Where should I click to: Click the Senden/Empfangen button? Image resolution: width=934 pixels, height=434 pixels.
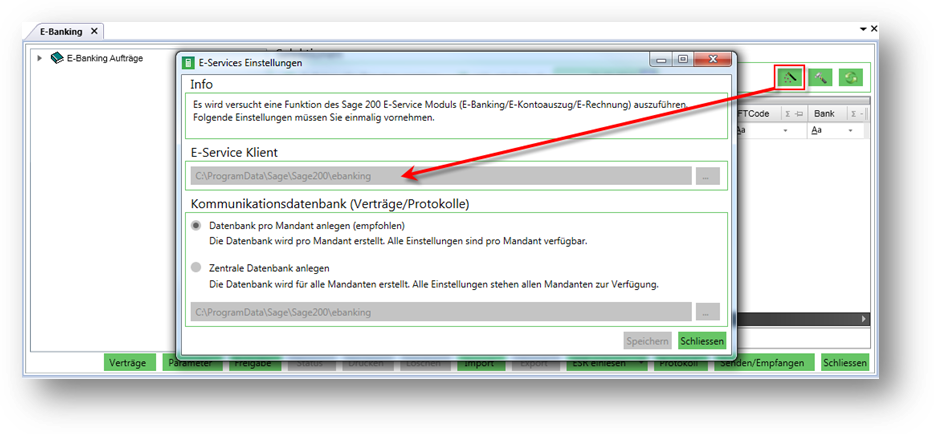pos(763,363)
